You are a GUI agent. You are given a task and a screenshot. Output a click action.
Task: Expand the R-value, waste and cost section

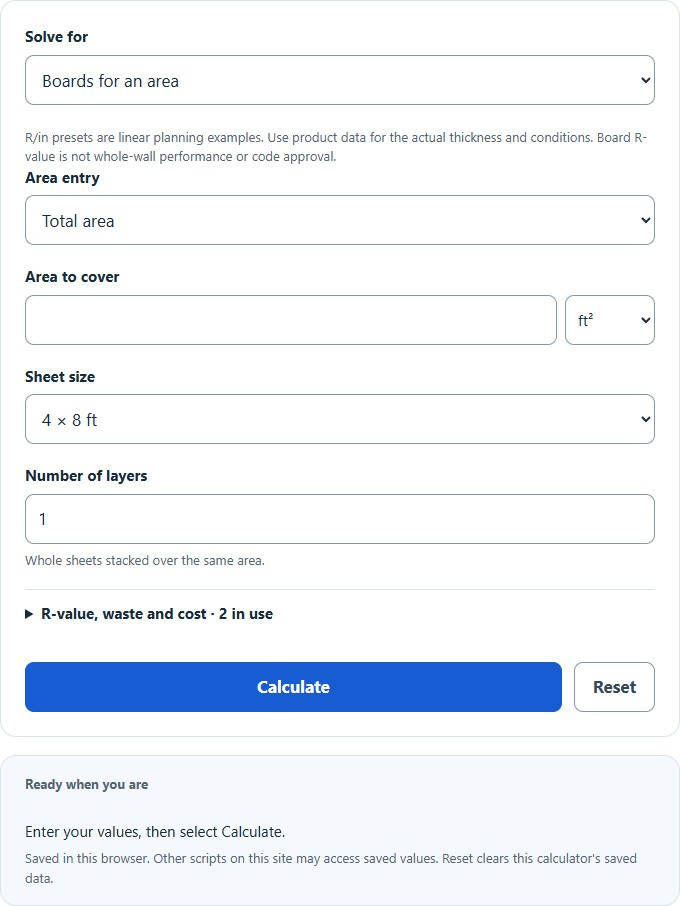point(149,614)
